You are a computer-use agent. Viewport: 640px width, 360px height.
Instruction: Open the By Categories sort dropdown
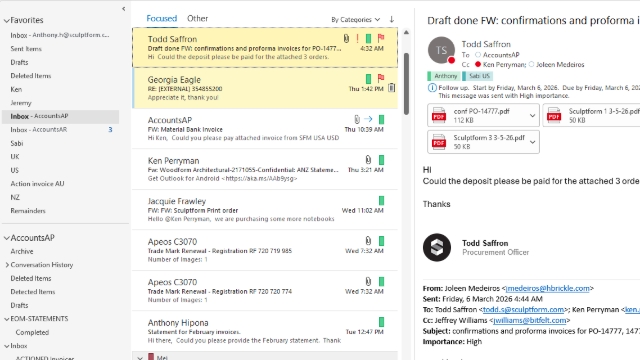click(x=356, y=19)
